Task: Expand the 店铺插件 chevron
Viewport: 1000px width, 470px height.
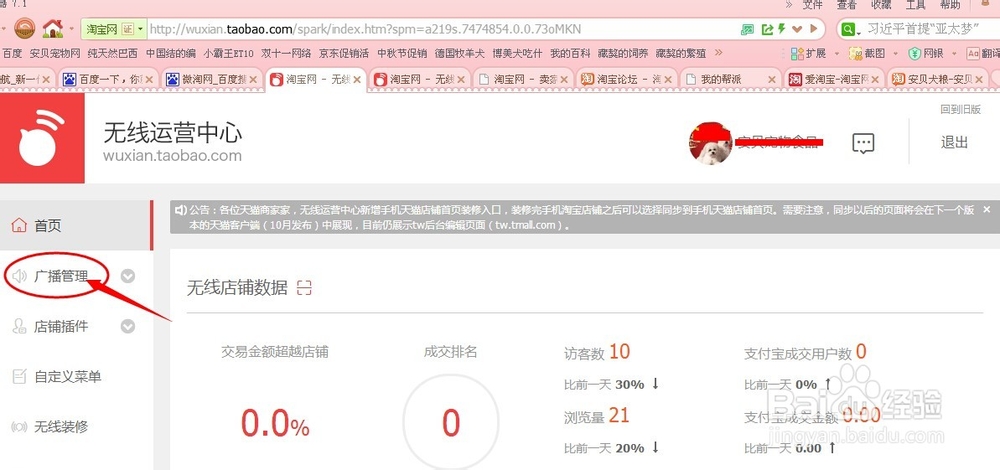Action: click(128, 327)
